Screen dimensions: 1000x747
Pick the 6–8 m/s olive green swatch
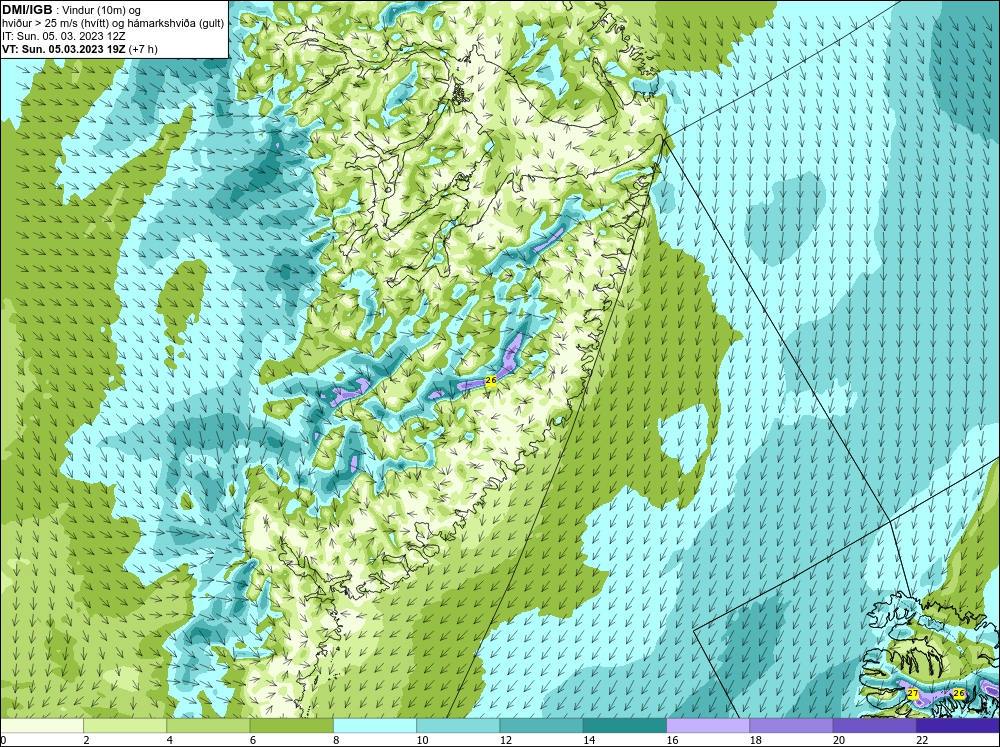point(292,726)
